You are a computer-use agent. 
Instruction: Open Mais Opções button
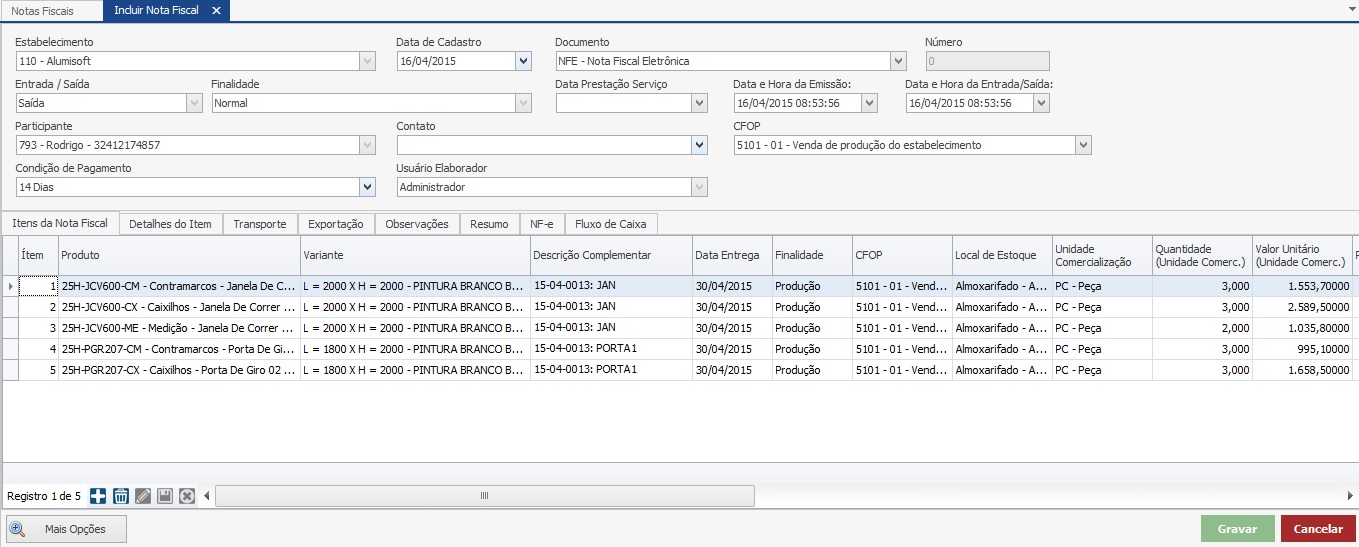[67, 529]
